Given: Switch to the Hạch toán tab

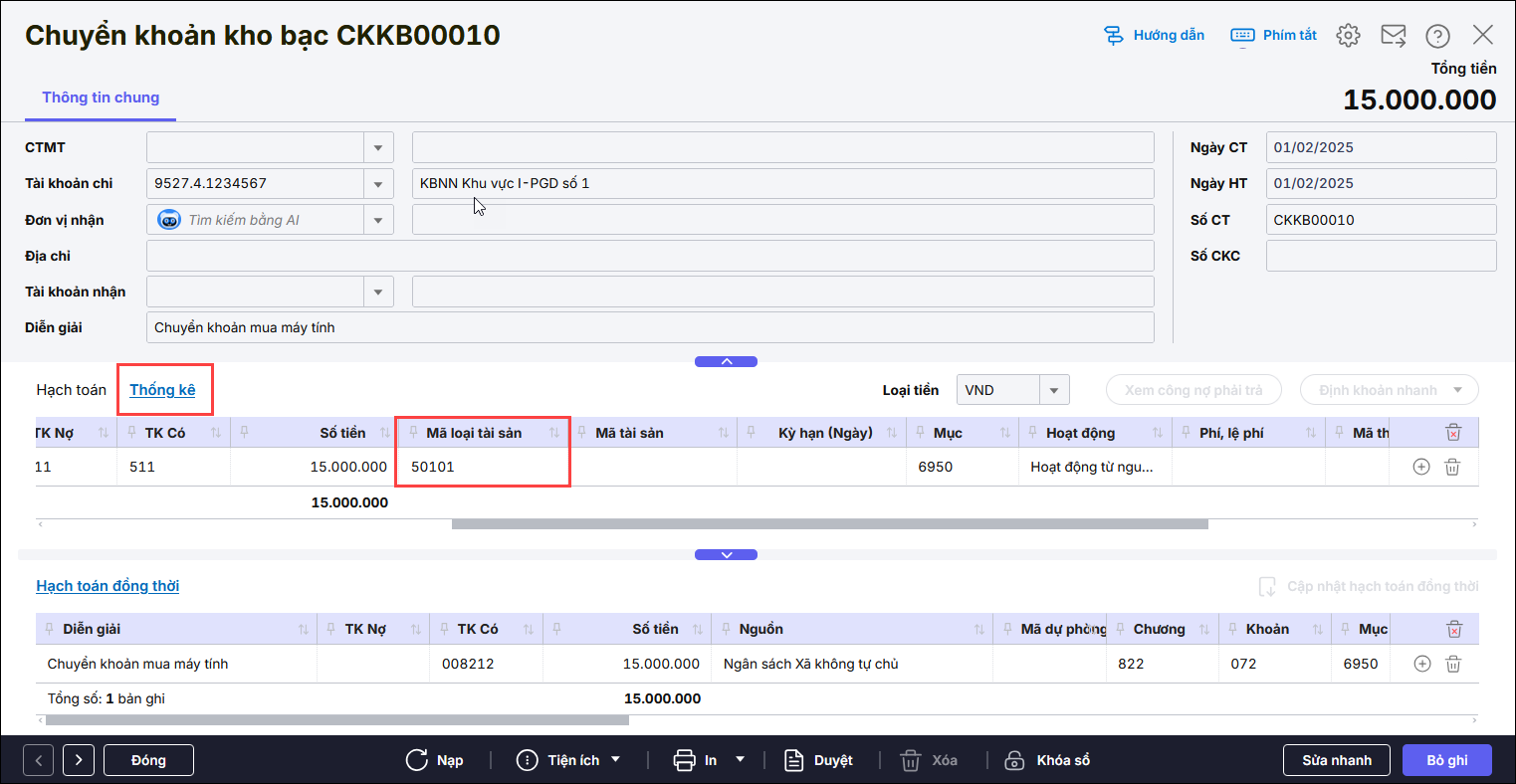Looking at the screenshot, I should (x=71, y=390).
